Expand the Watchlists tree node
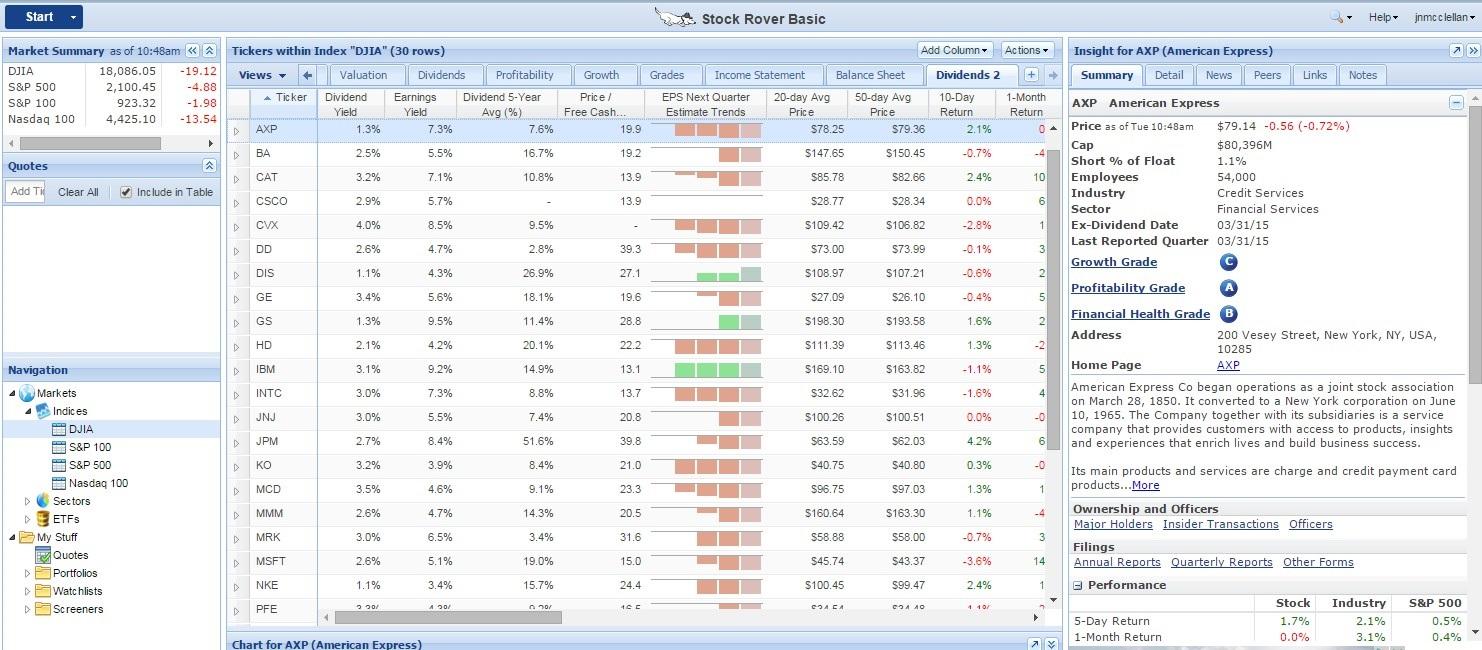Viewport: 1482px width, 650px height. (x=28, y=591)
